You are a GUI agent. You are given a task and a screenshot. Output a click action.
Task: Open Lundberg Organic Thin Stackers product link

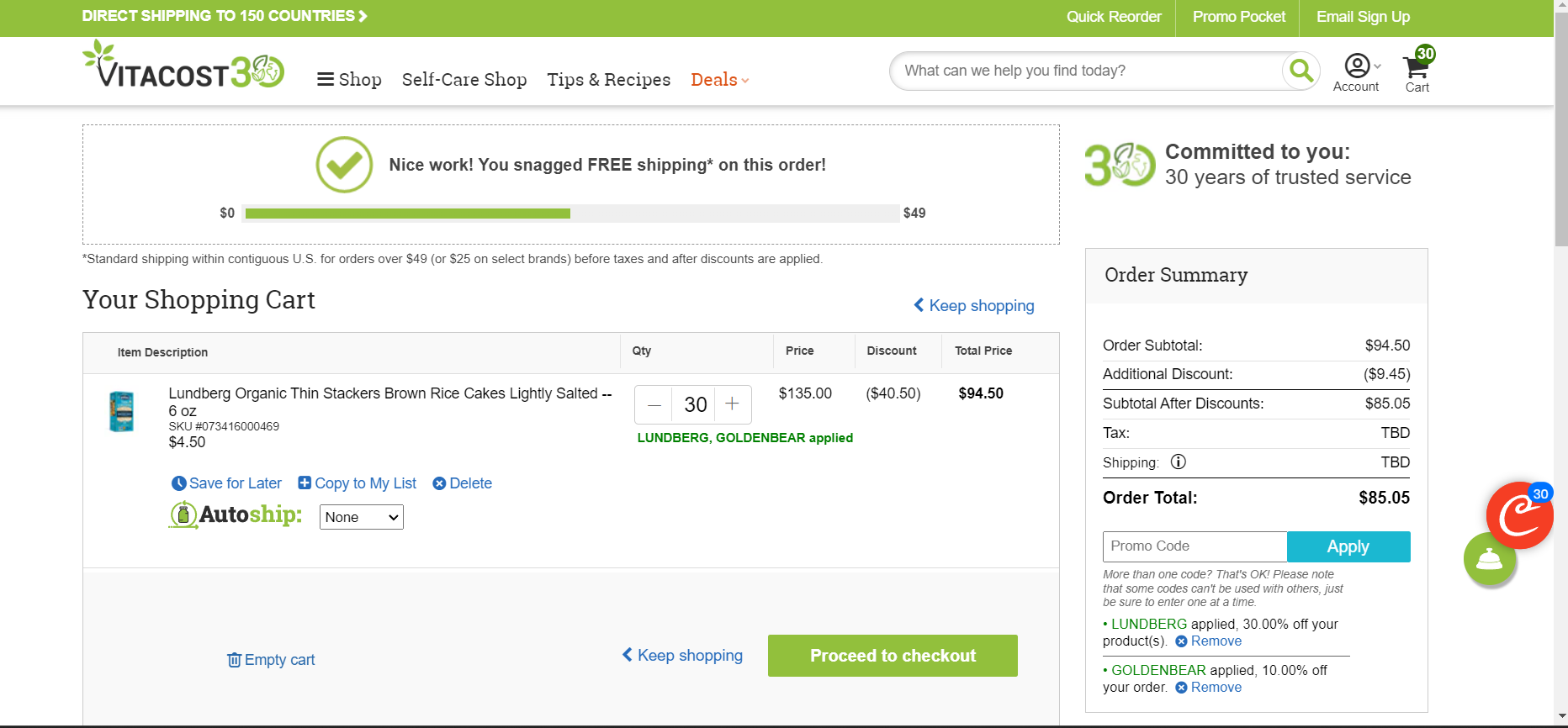pos(390,402)
